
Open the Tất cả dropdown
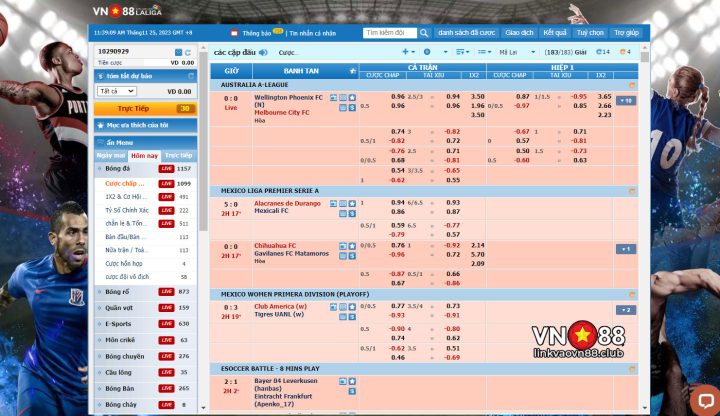tap(116, 91)
